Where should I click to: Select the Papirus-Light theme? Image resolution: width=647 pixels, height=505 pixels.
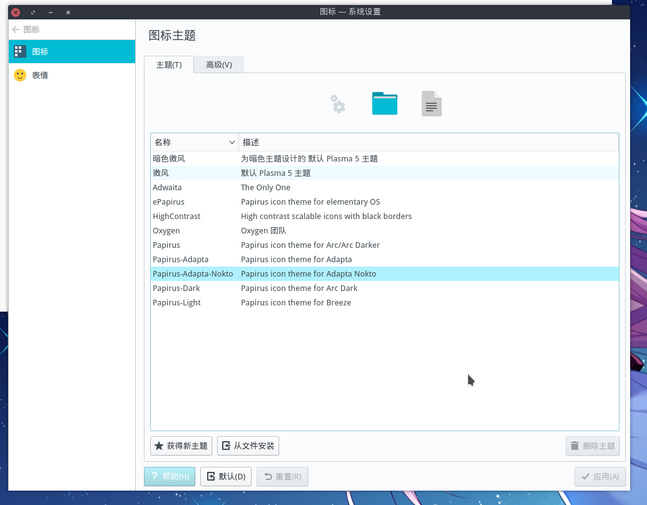coord(385,303)
